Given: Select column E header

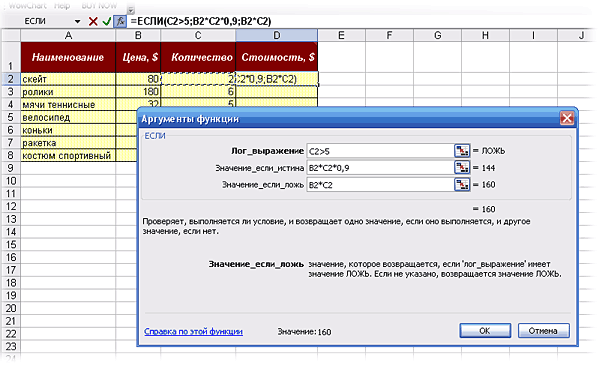Looking at the screenshot, I should 341,35.
